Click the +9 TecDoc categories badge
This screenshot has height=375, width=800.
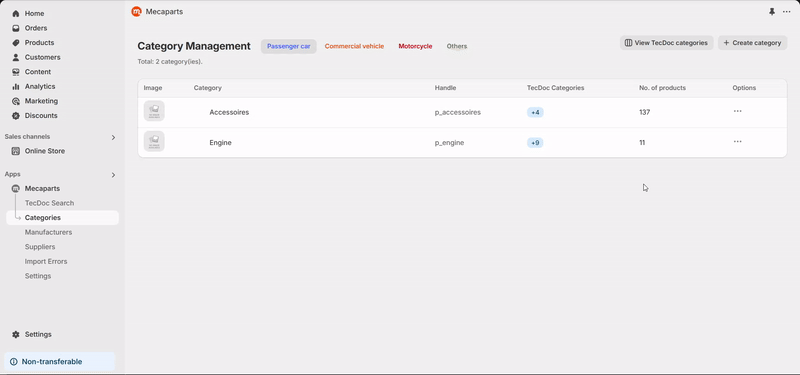535,143
